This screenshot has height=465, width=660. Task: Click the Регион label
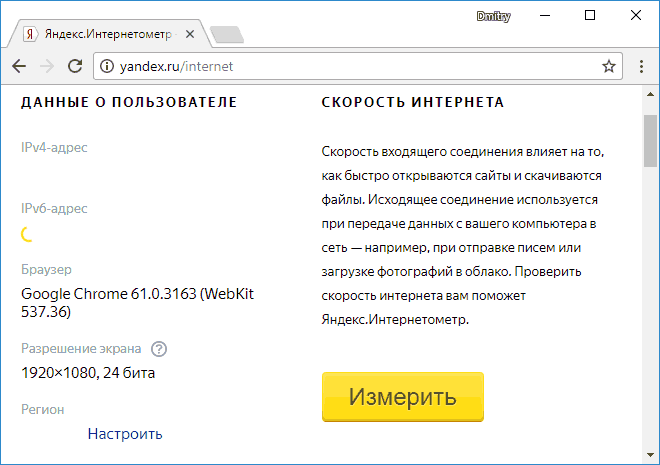43,409
